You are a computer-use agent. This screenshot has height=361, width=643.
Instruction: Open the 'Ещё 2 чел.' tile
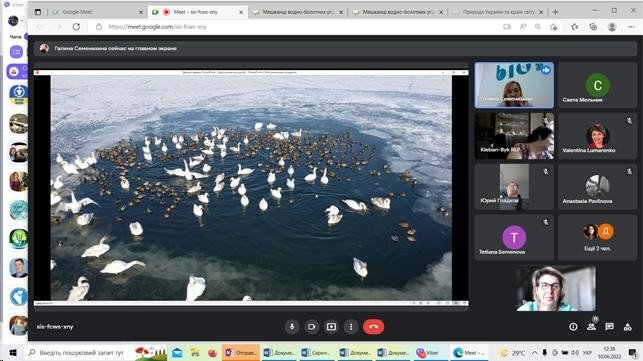(597, 238)
